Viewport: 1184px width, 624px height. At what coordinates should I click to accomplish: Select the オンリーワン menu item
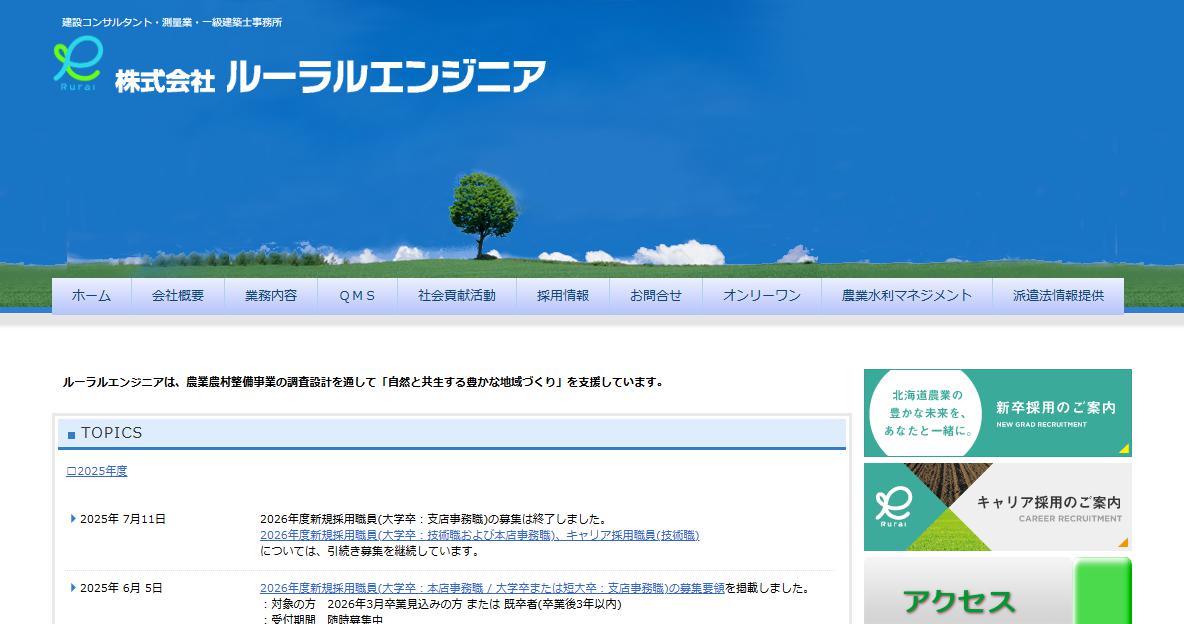coord(762,295)
